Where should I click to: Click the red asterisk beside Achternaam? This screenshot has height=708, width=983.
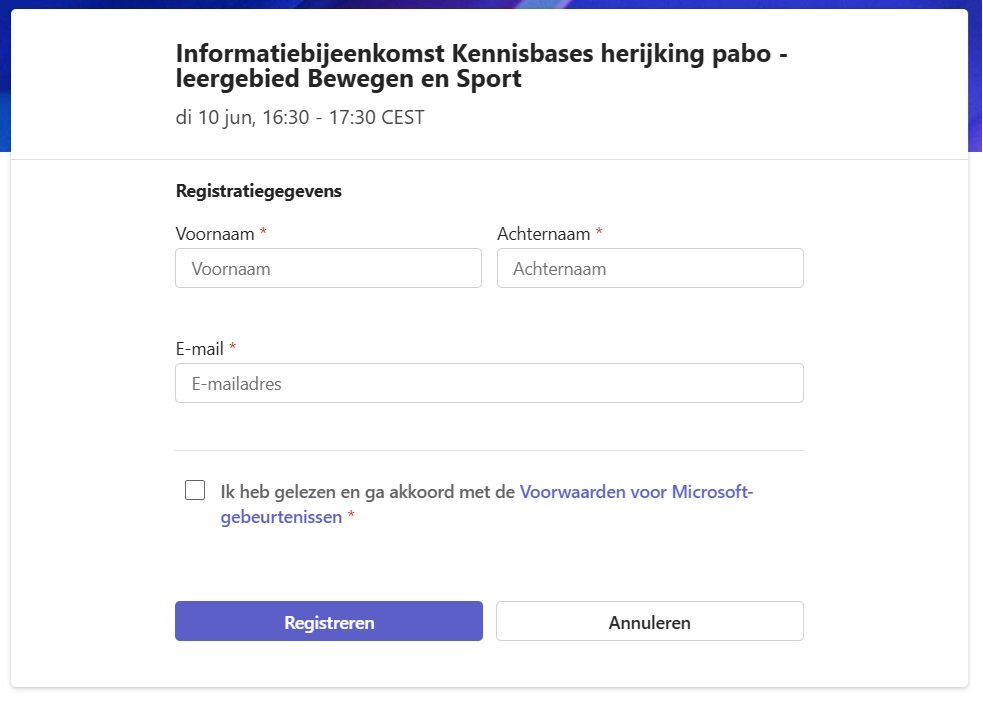(x=599, y=232)
